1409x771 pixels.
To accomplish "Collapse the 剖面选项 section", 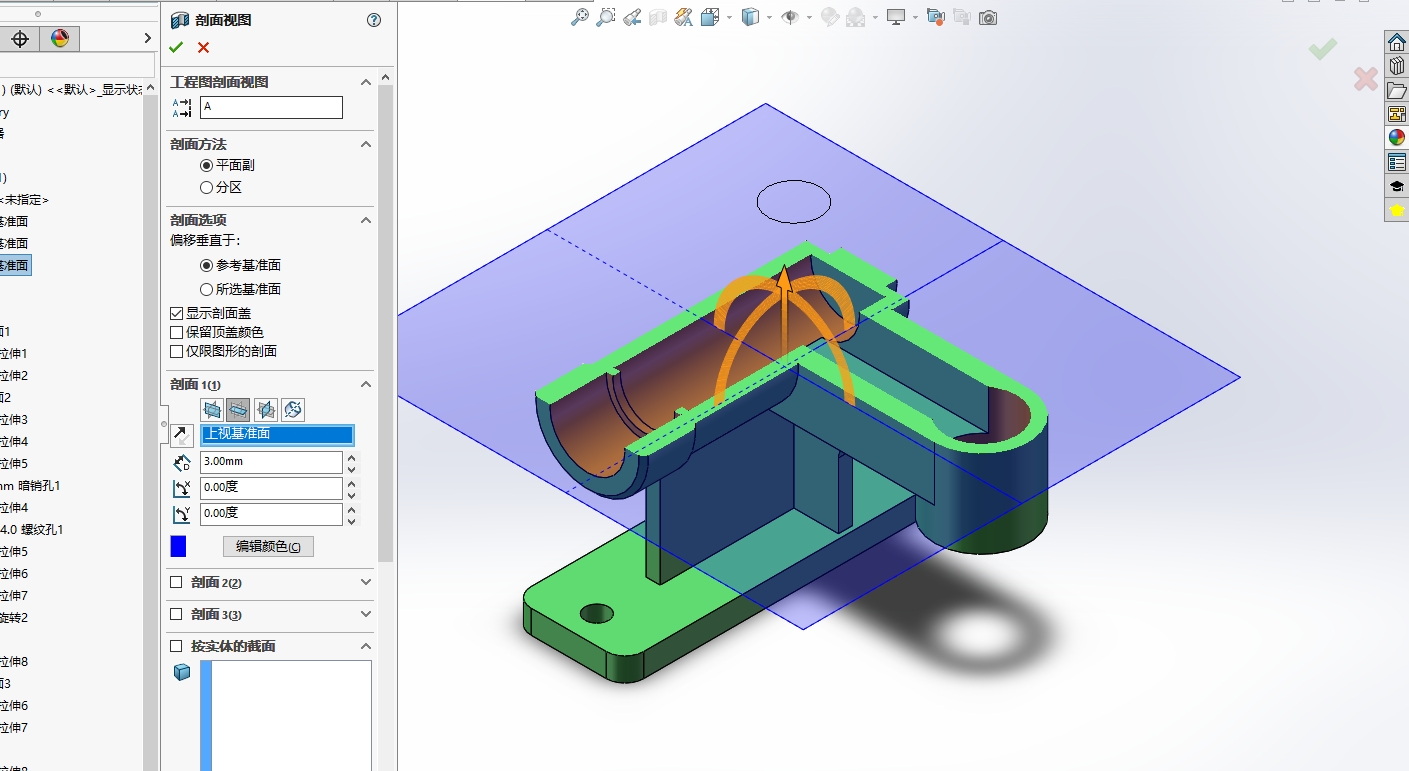I will tap(366, 220).
